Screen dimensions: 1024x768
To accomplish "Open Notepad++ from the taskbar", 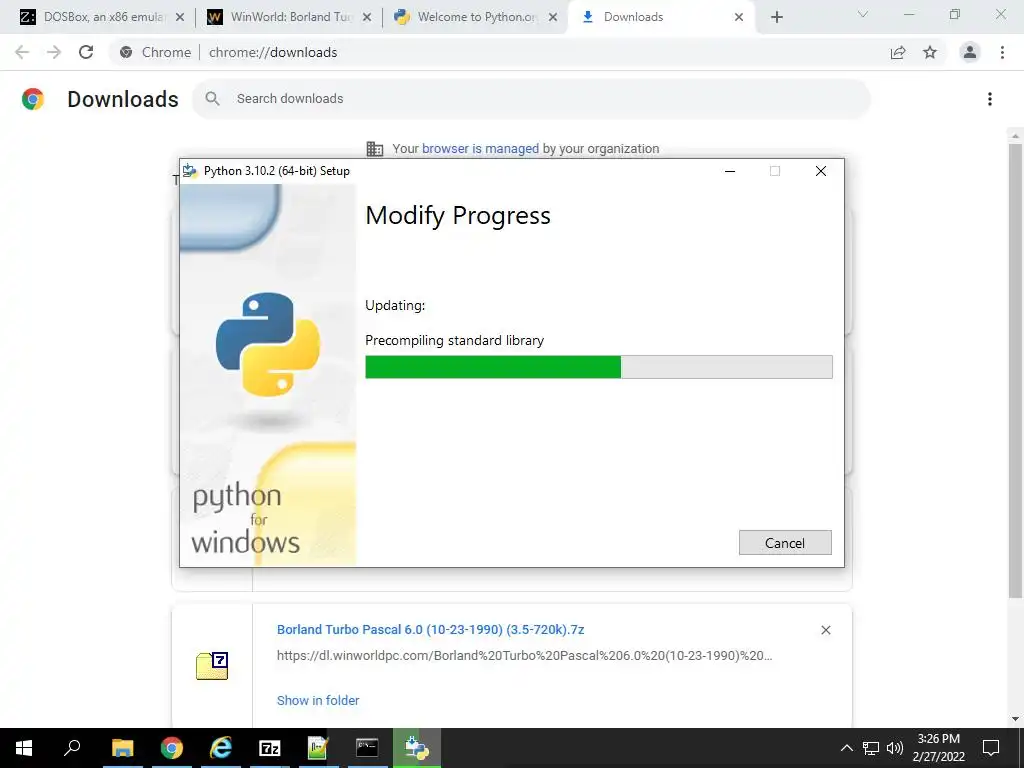I will pos(318,748).
